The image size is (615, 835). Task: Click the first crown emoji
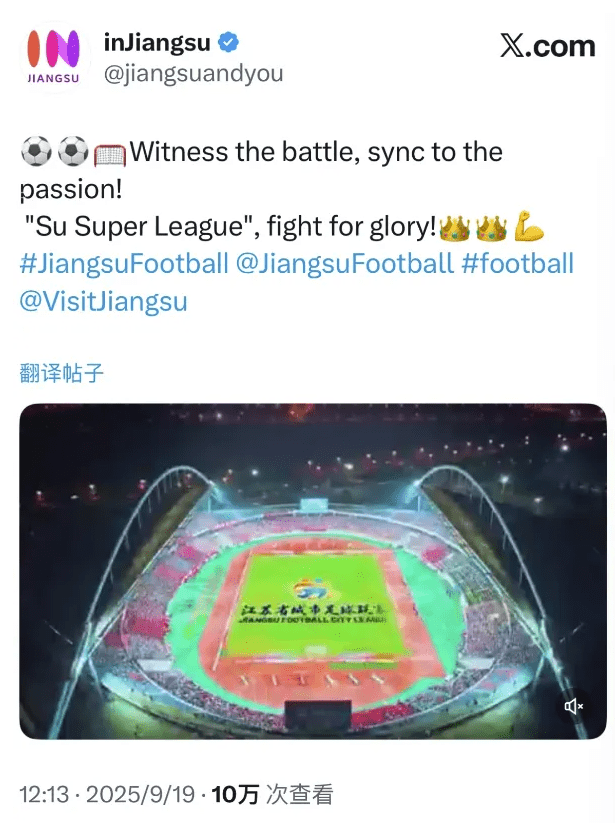click(x=455, y=228)
